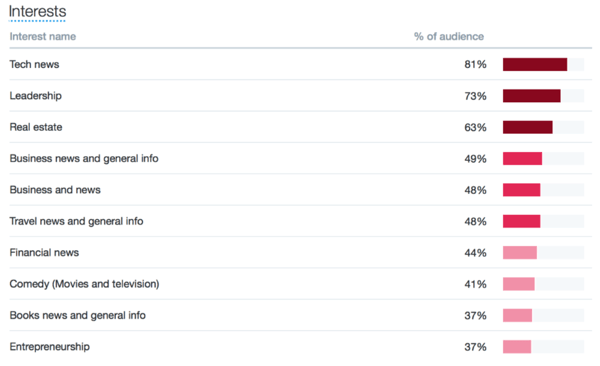Image resolution: width=600 pixels, height=366 pixels.
Task: Click the Tech news 81% bar
Action: (x=535, y=64)
